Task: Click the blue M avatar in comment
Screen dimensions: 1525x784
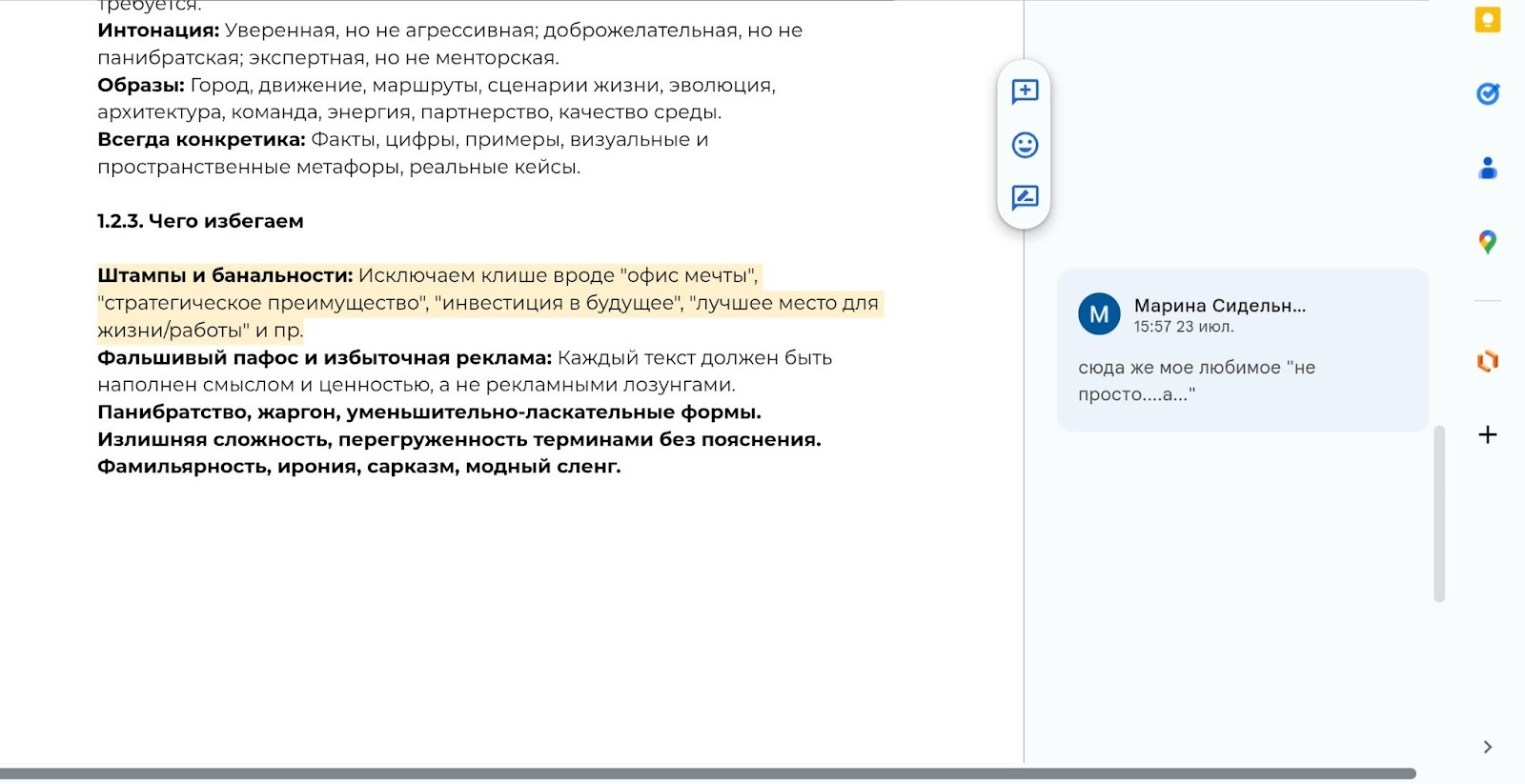Action: pos(1099,314)
